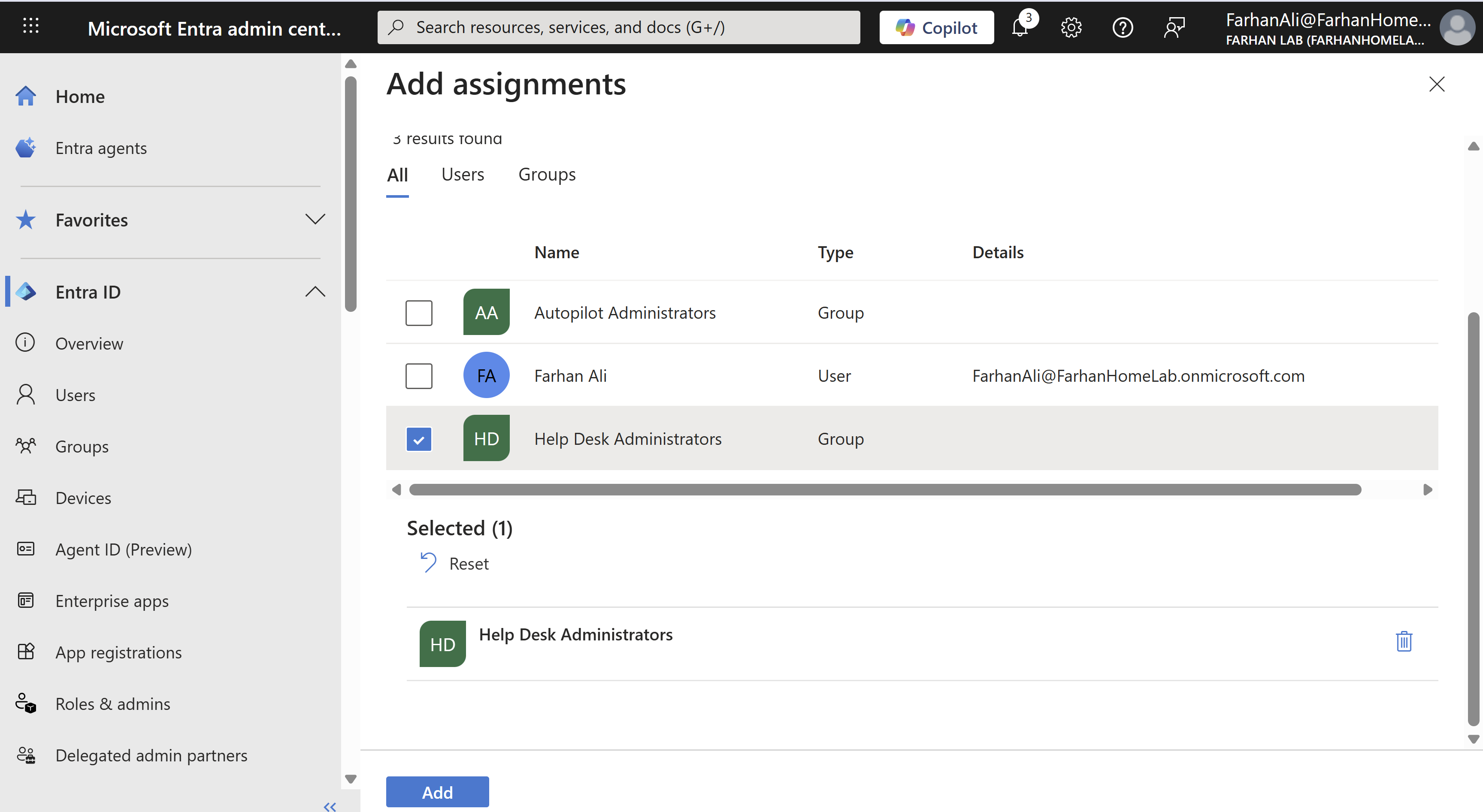Screen dimensions: 1483x812
Task: Open the app launcher grid icon
Action: point(30,26)
